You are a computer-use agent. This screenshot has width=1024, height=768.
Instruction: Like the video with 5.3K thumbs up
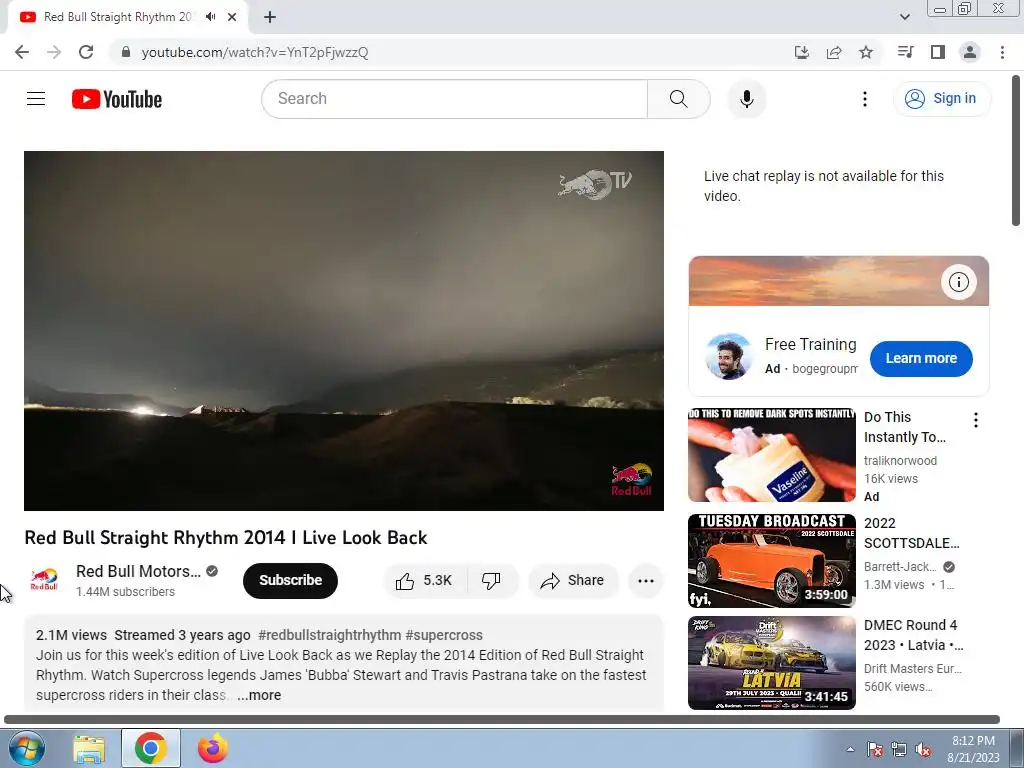point(424,581)
